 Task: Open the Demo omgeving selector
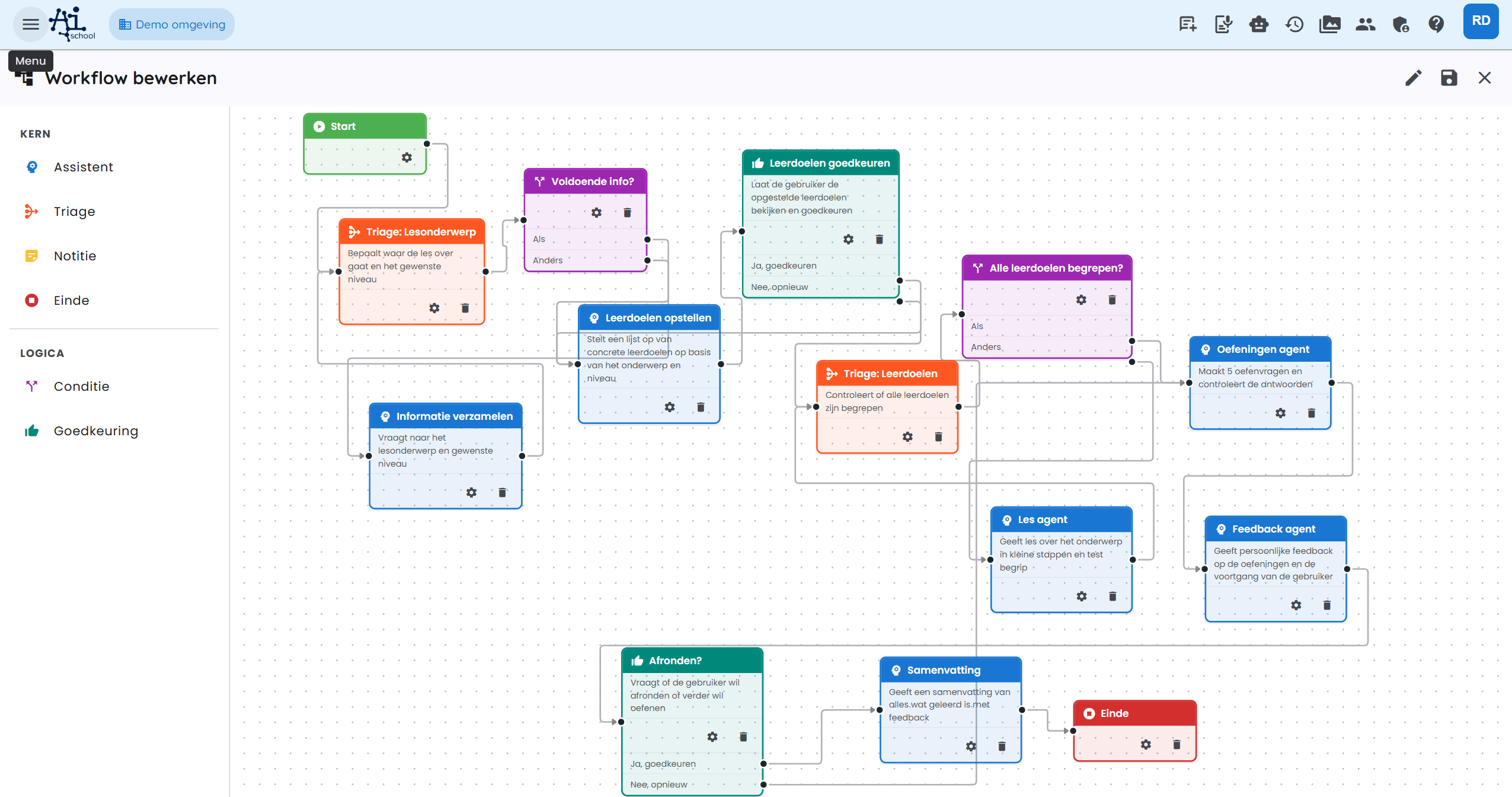[x=171, y=24]
